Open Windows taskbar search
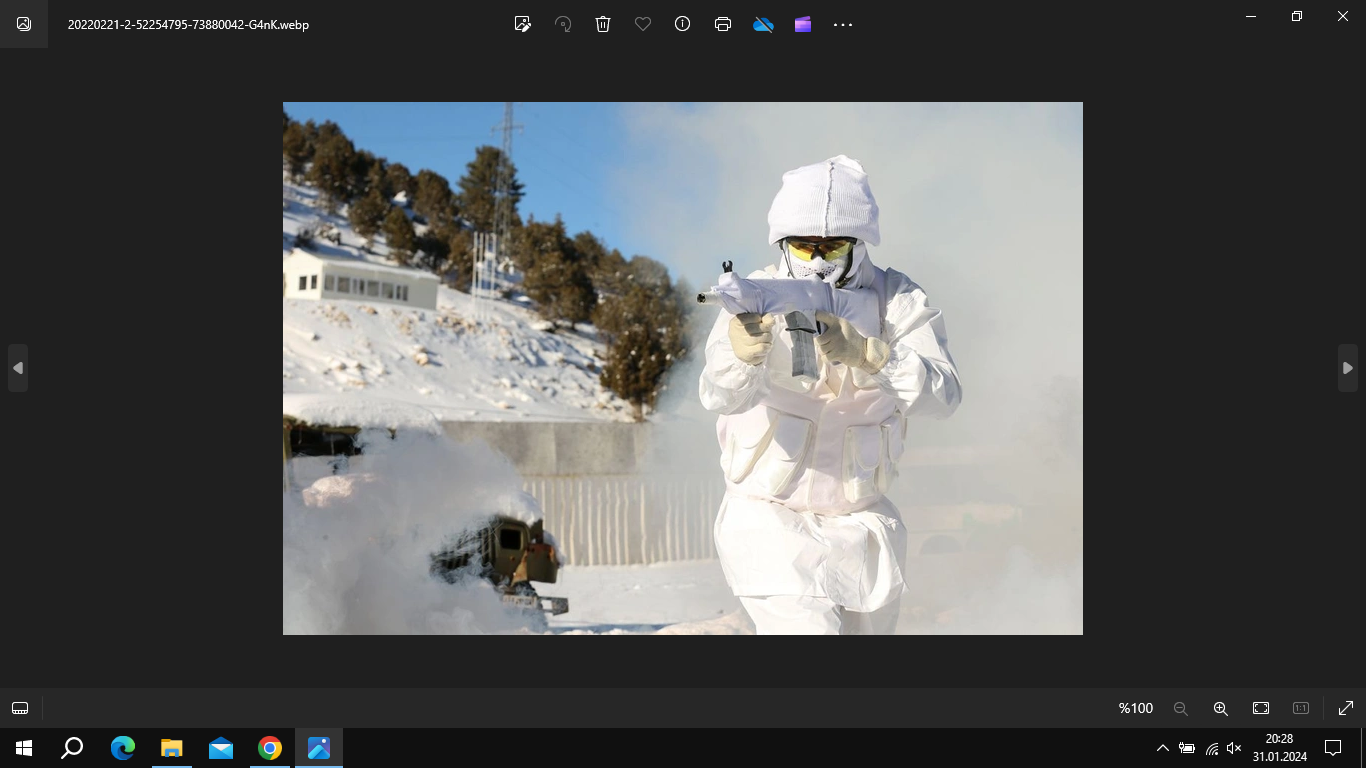 click(72, 748)
